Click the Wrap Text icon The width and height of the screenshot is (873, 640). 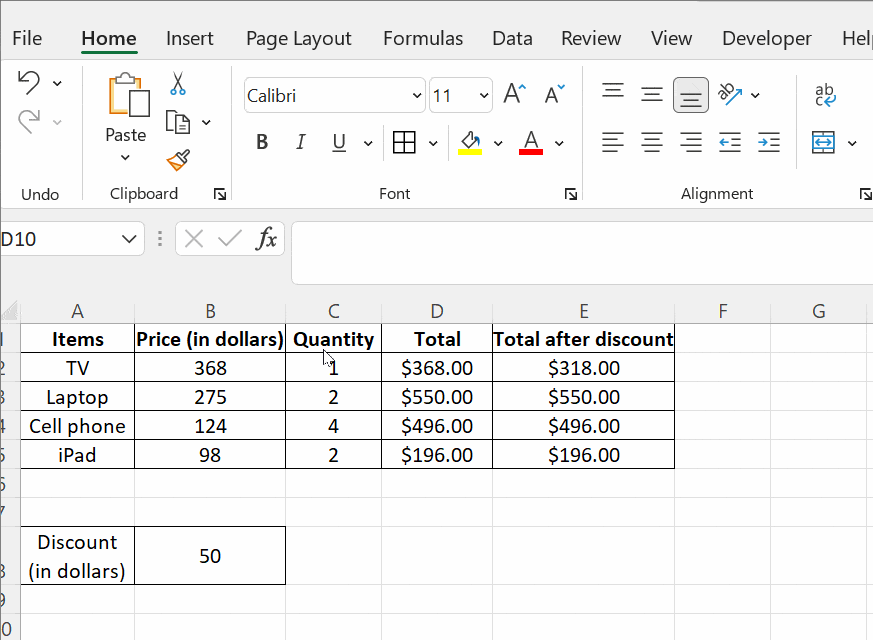[826, 95]
